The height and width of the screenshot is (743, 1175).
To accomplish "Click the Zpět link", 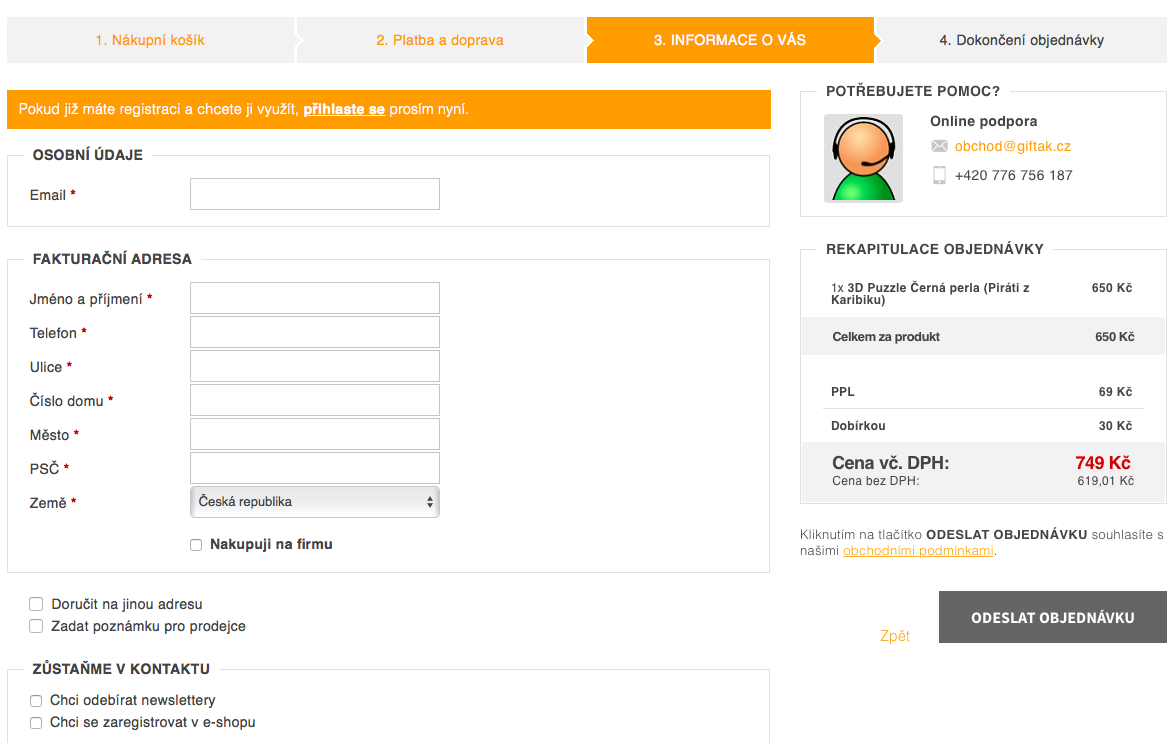I will (x=894, y=636).
